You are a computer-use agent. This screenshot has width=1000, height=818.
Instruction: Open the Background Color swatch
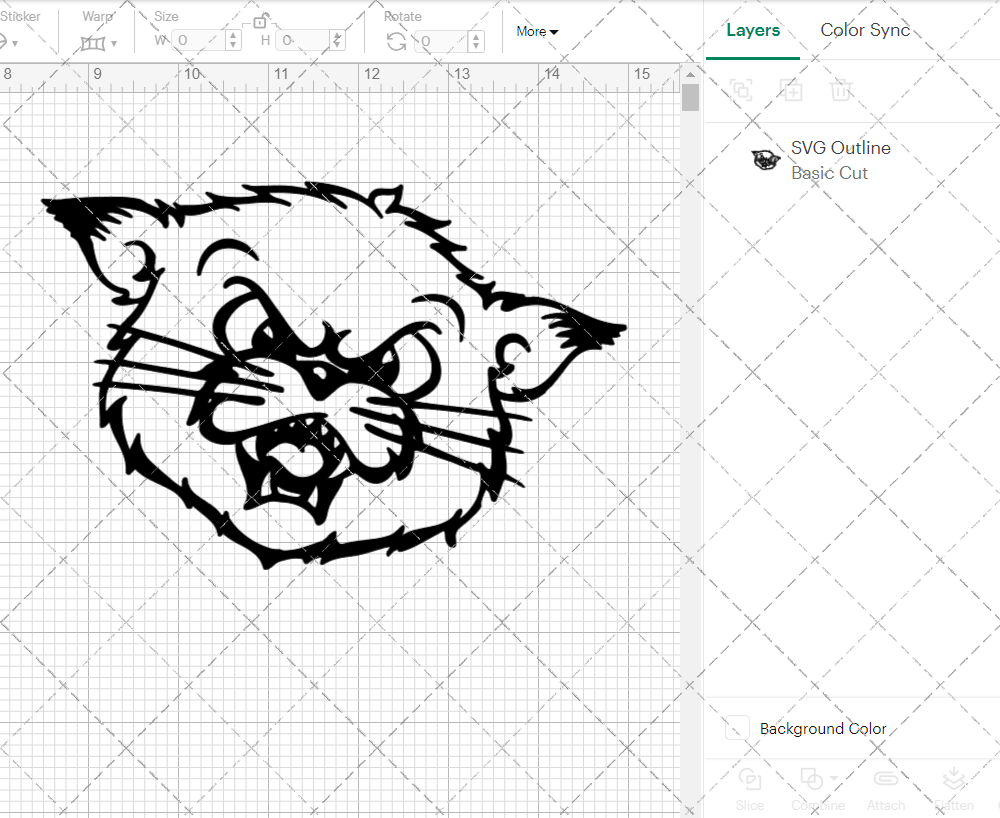[736, 728]
